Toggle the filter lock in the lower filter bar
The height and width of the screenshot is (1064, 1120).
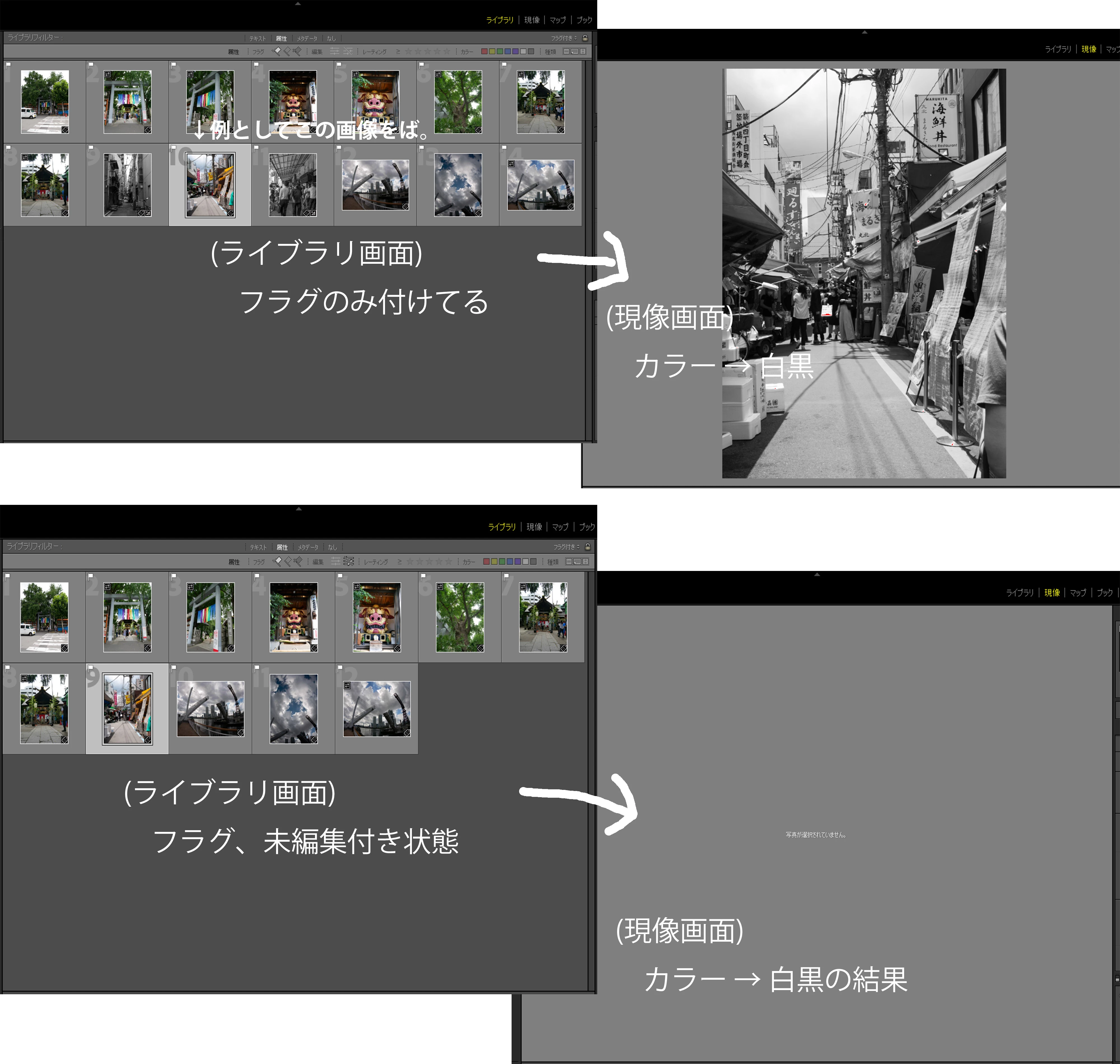(587, 547)
